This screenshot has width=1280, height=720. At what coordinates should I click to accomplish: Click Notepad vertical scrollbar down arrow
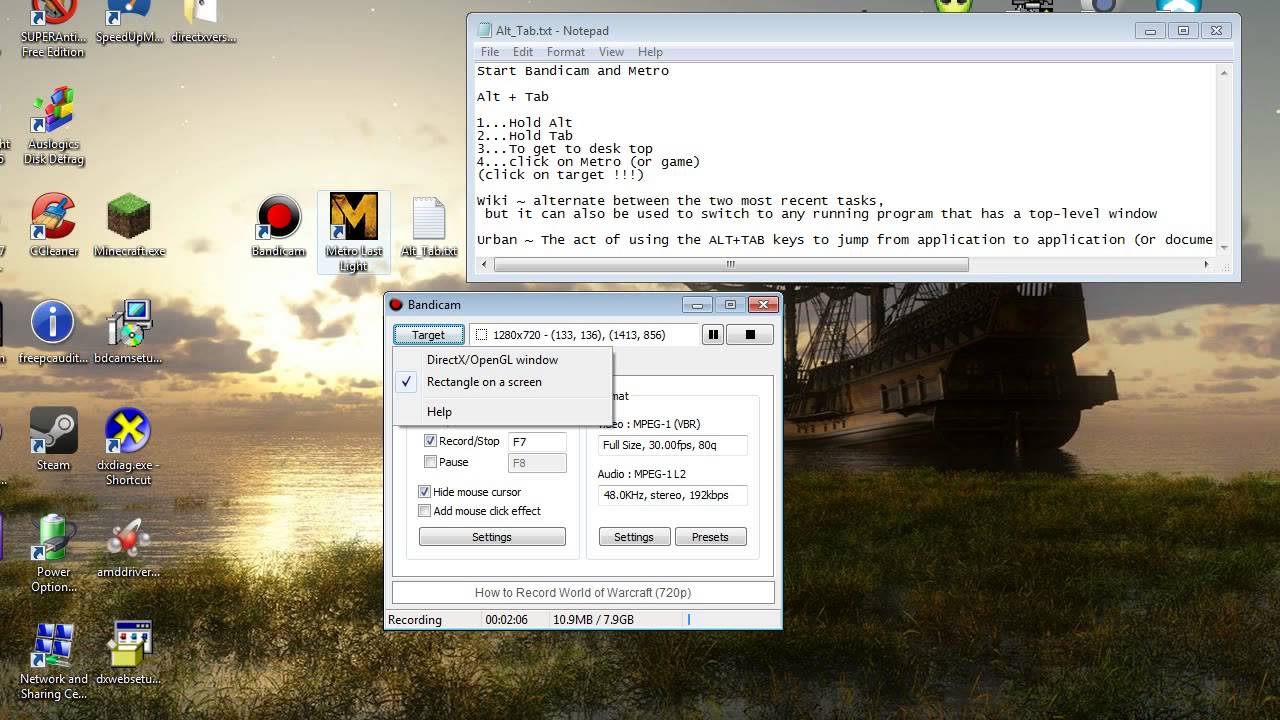tap(1224, 248)
